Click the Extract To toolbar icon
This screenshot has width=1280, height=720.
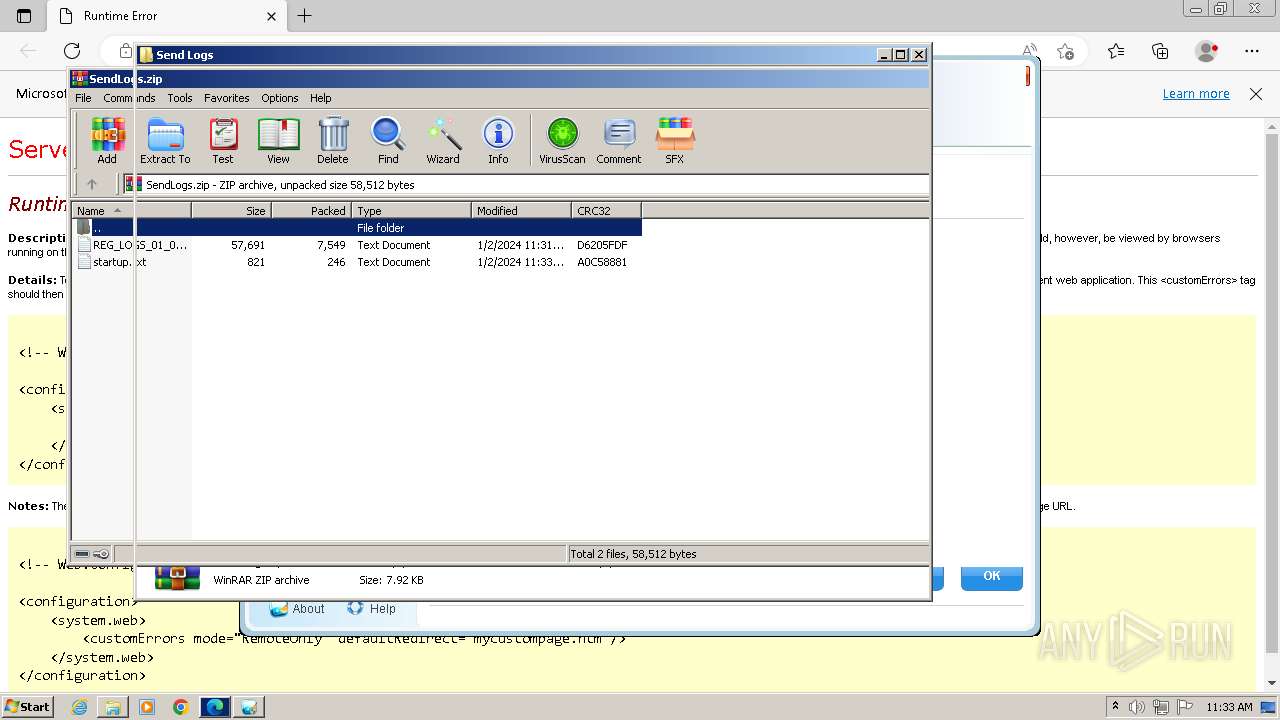pos(165,140)
